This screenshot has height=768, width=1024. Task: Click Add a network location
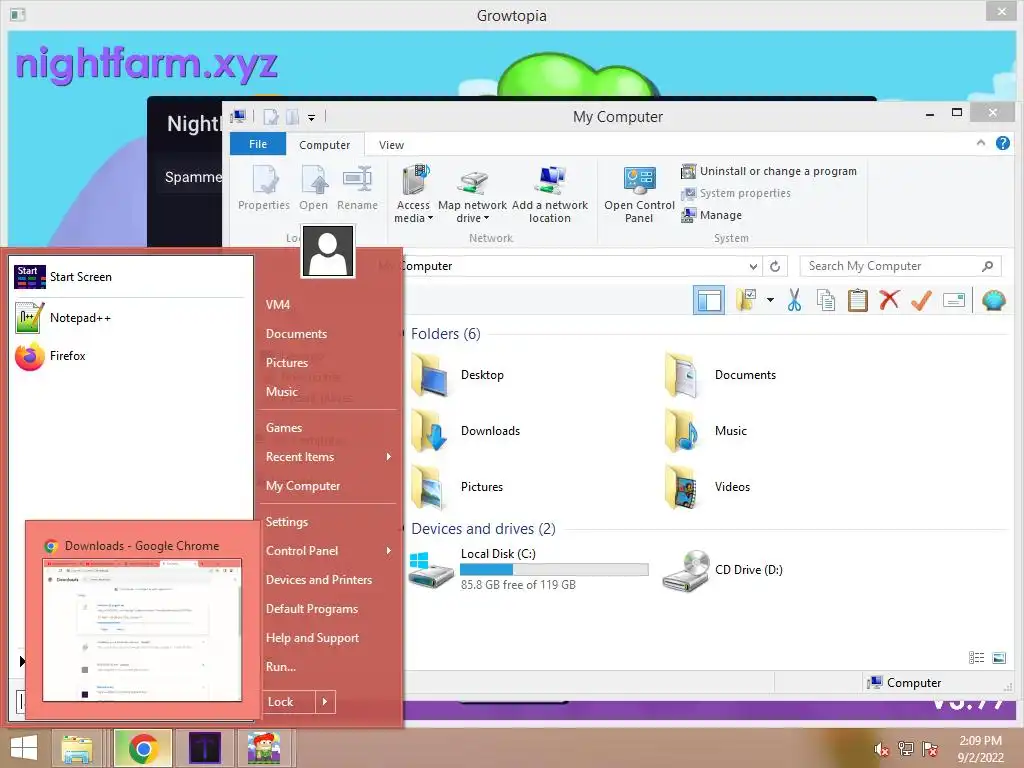tap(550, 194)
